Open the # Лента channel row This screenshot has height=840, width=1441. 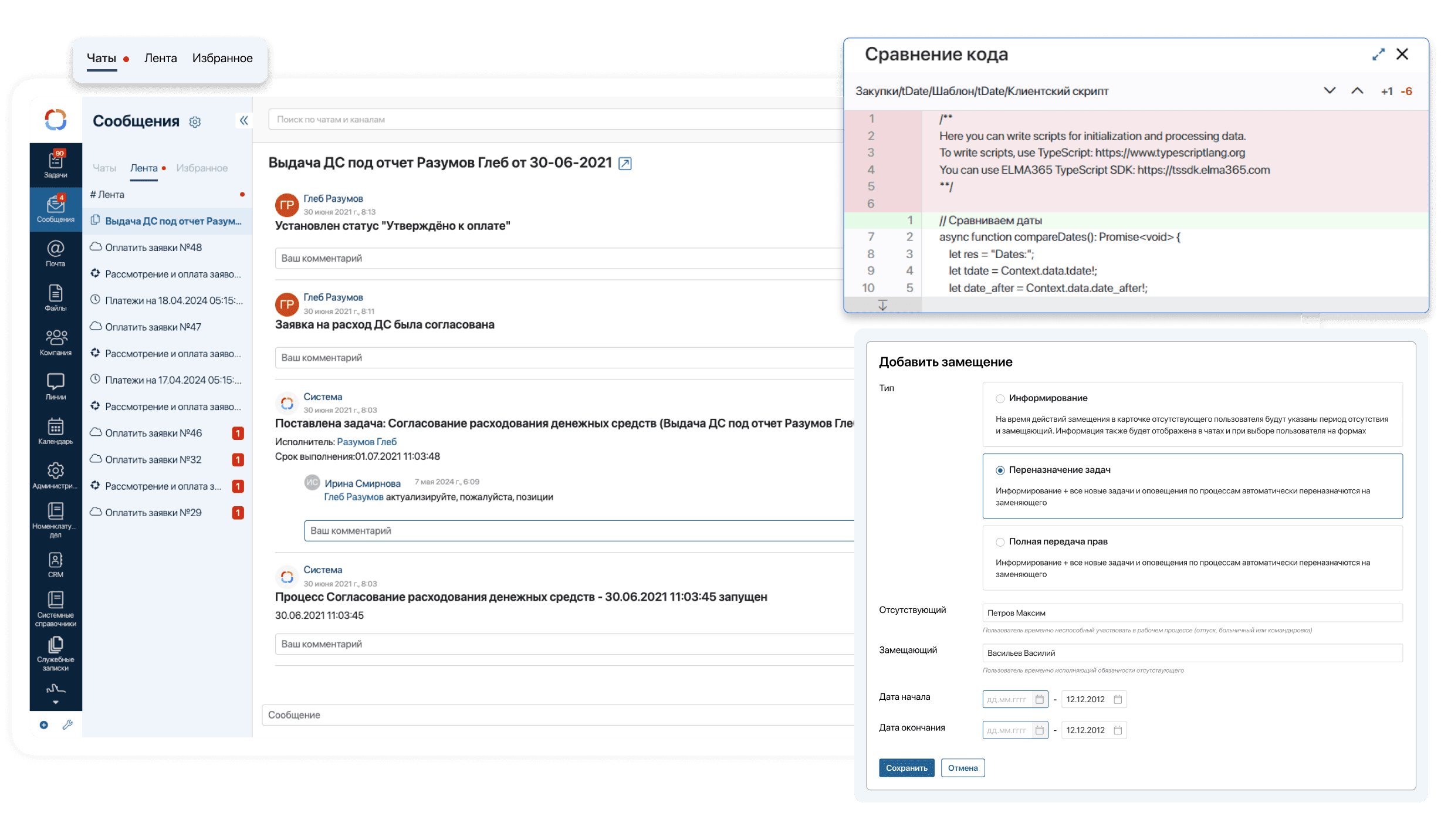[167, 195]
